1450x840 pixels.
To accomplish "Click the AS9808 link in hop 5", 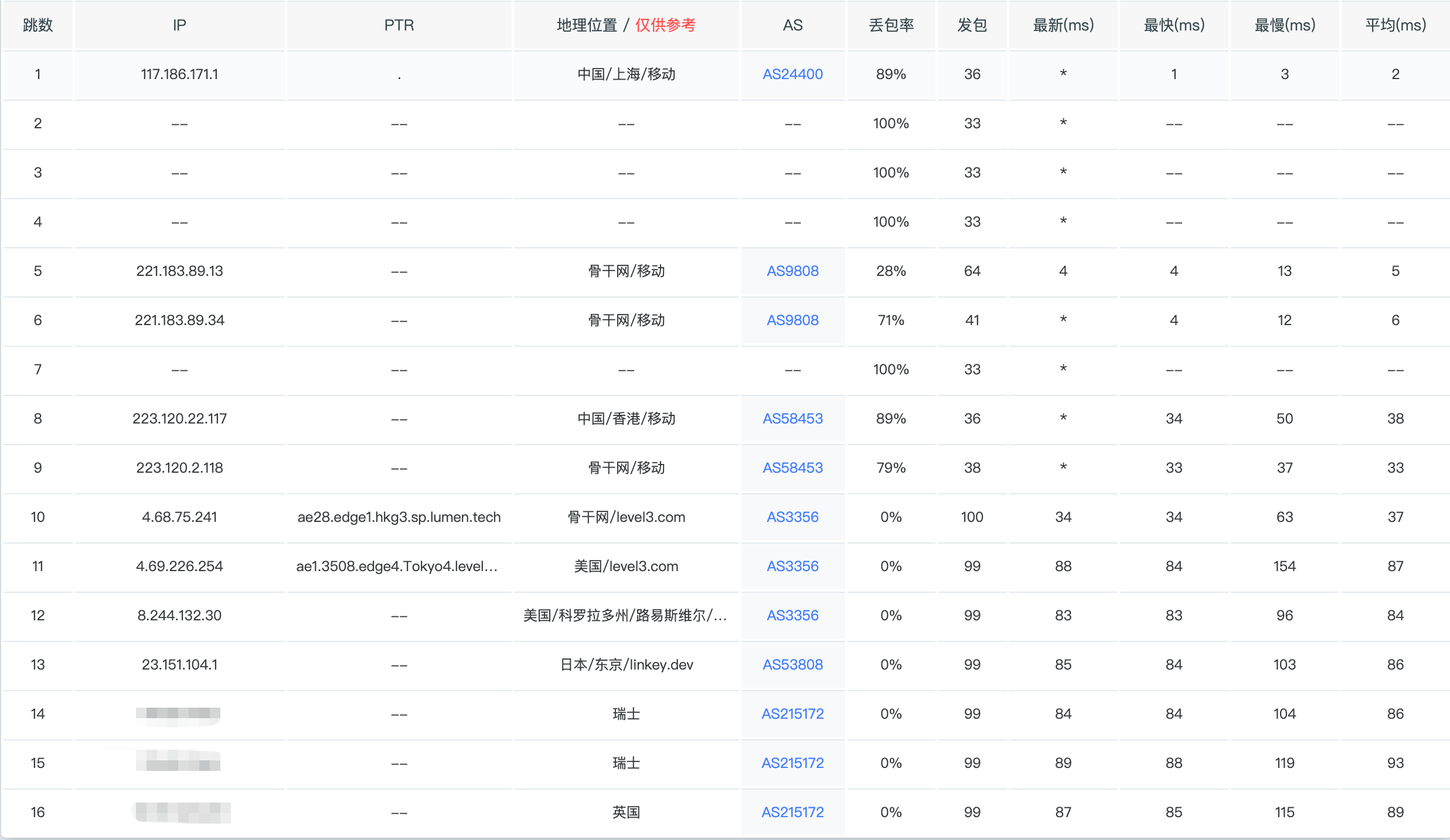I will [792, 271].
